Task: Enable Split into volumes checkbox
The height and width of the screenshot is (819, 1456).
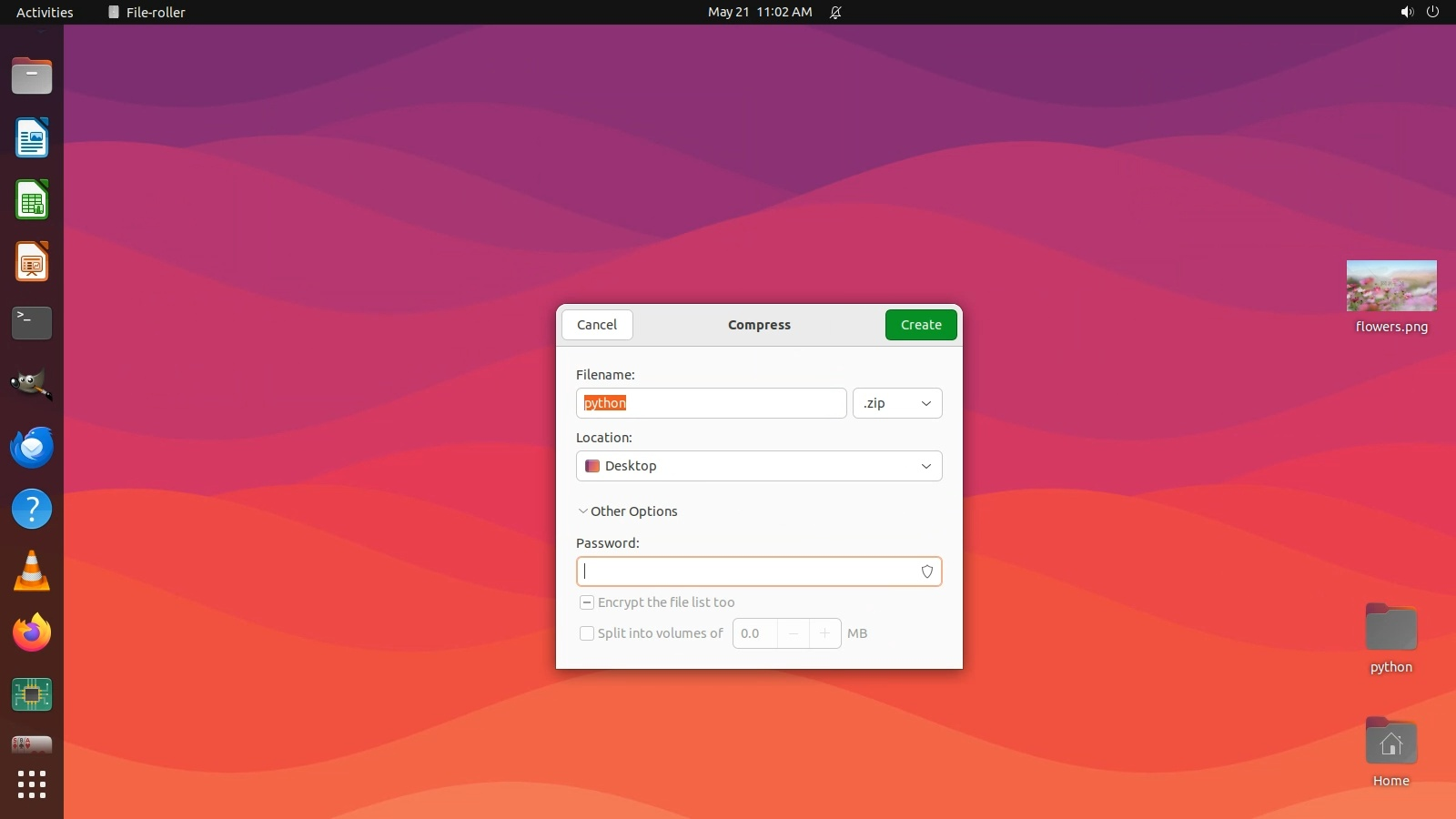Action: click(x=587, y=633)
